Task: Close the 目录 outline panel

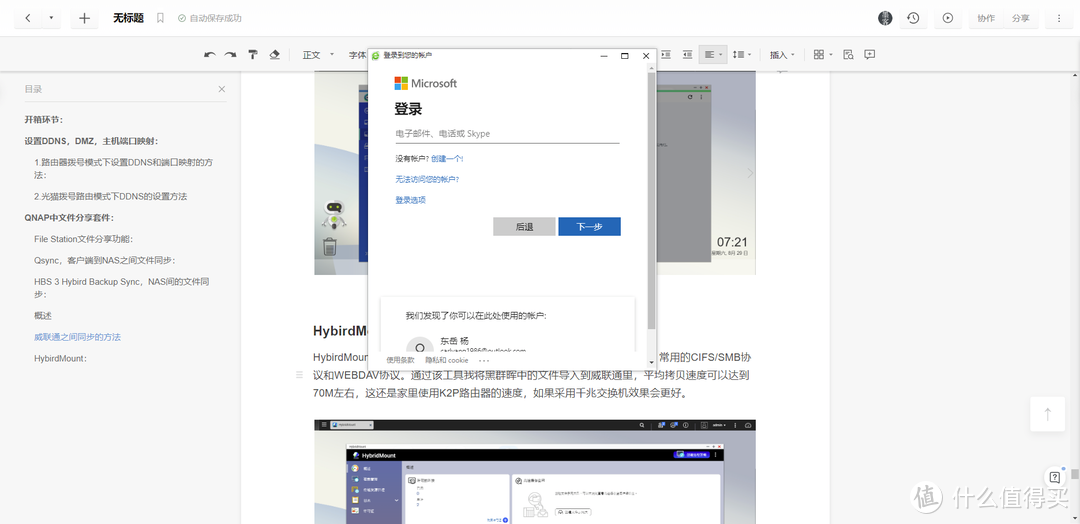Action: point(222,89)
